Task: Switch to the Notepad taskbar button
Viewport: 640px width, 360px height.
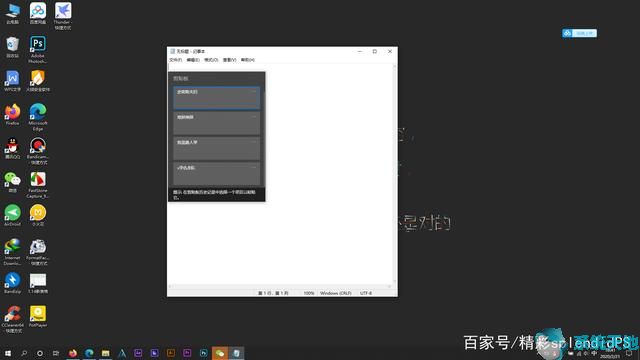Action: (x=236, y=353)
